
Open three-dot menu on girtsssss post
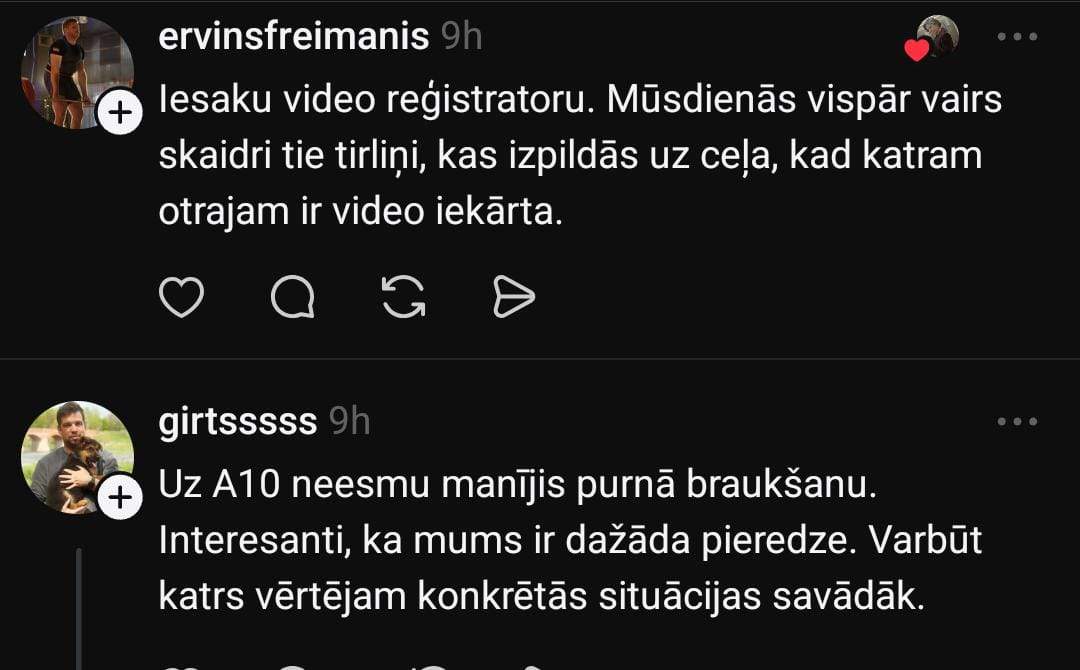pyautogui.click(x=1018, y=422)
